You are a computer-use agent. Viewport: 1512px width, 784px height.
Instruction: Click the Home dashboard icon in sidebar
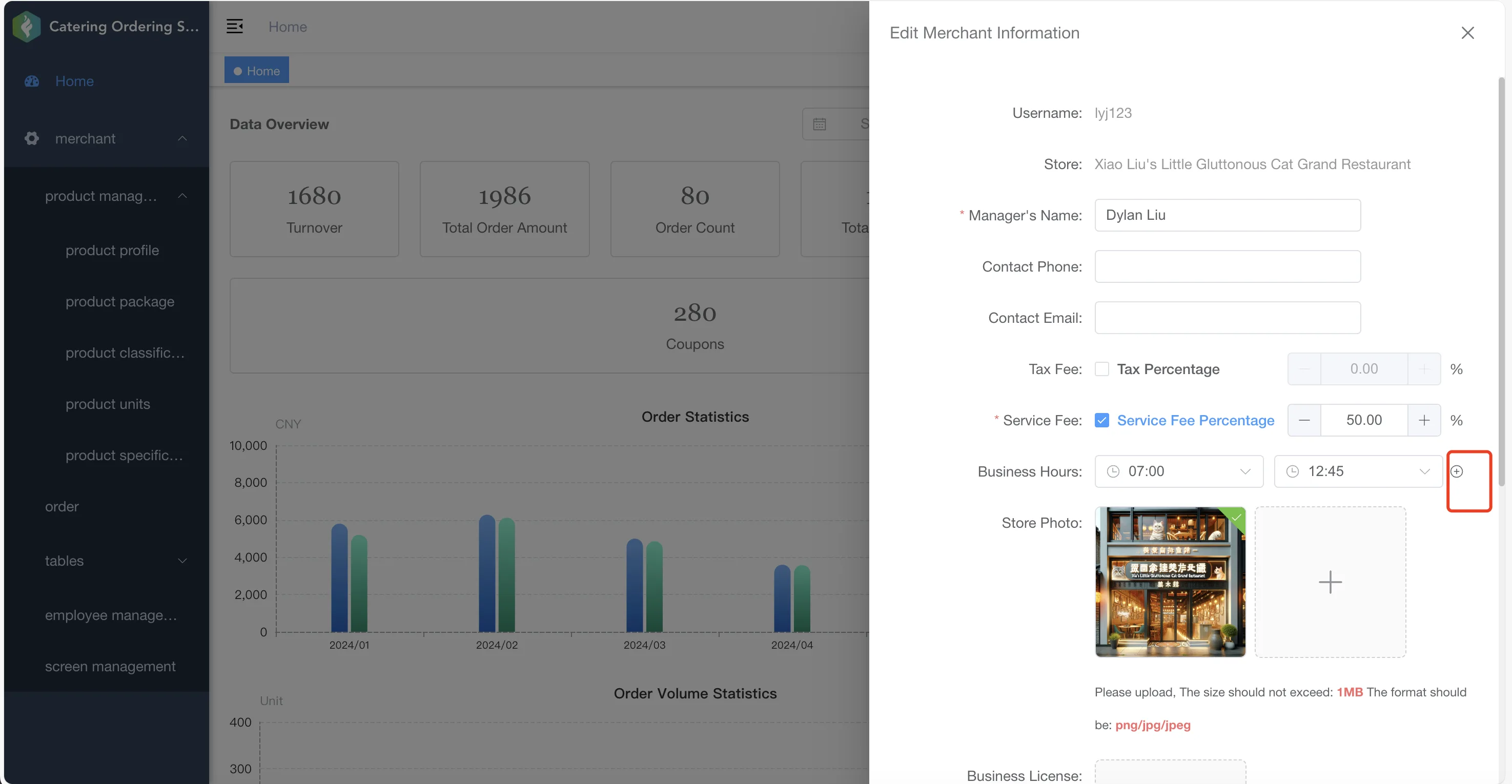[x=32, y=81]
